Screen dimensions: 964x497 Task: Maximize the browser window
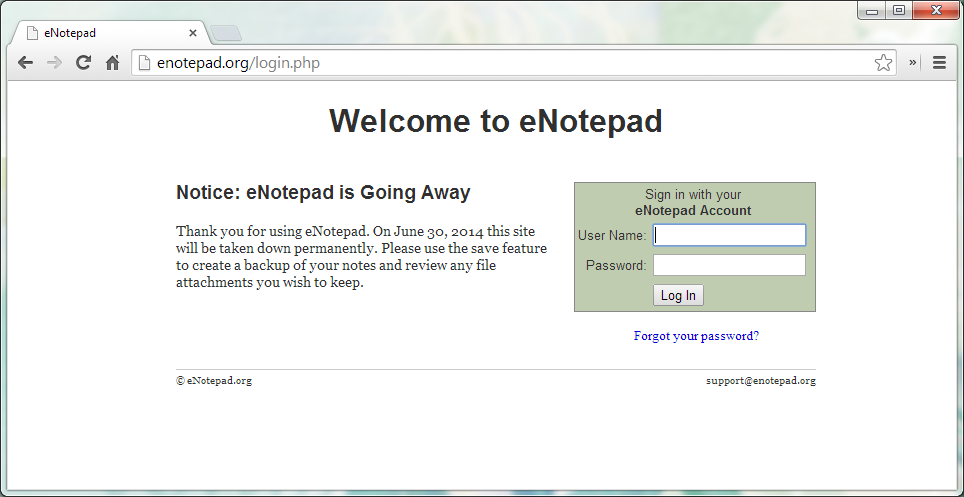[899, 10]
